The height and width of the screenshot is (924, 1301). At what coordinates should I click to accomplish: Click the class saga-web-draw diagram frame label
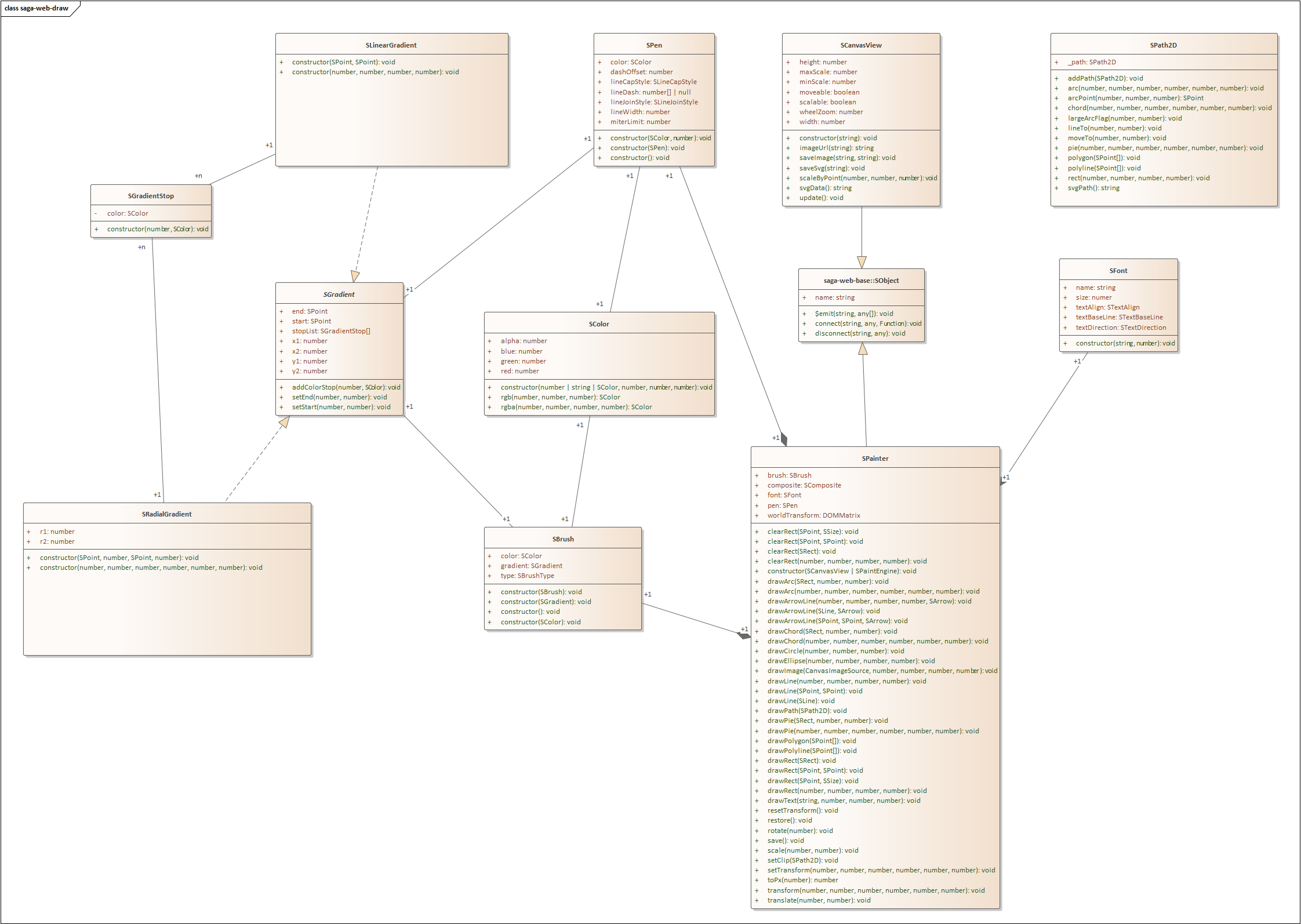[37, 8]
